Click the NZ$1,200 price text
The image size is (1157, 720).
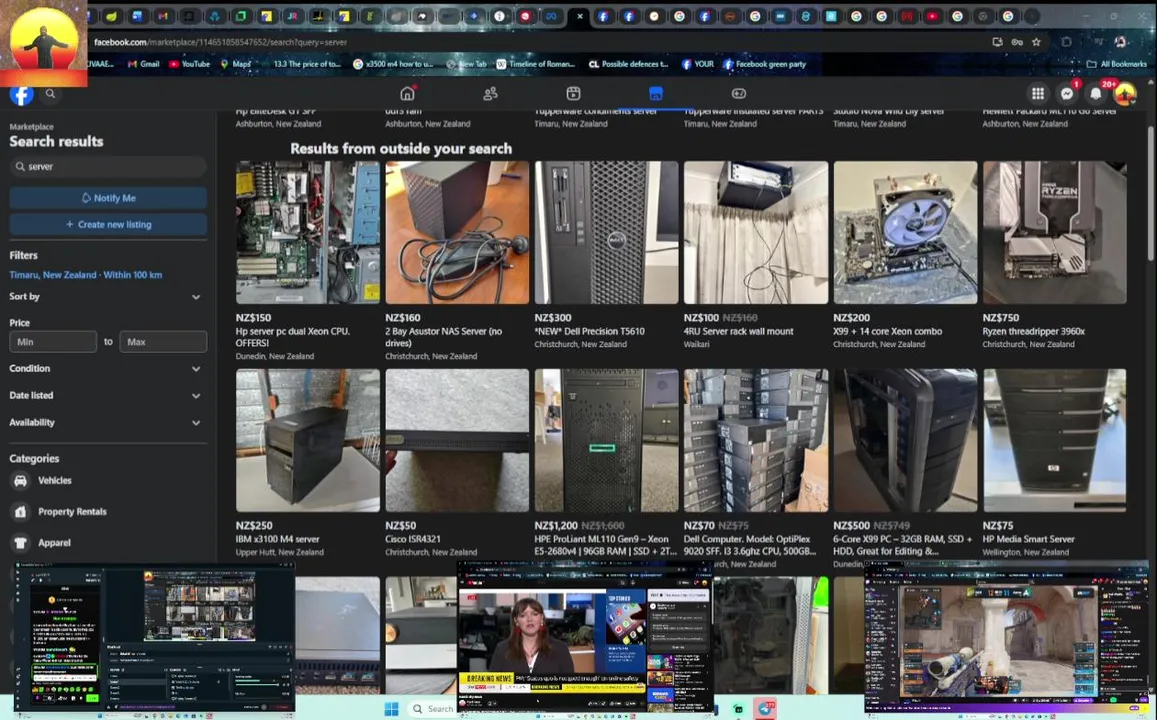[556, 526]
